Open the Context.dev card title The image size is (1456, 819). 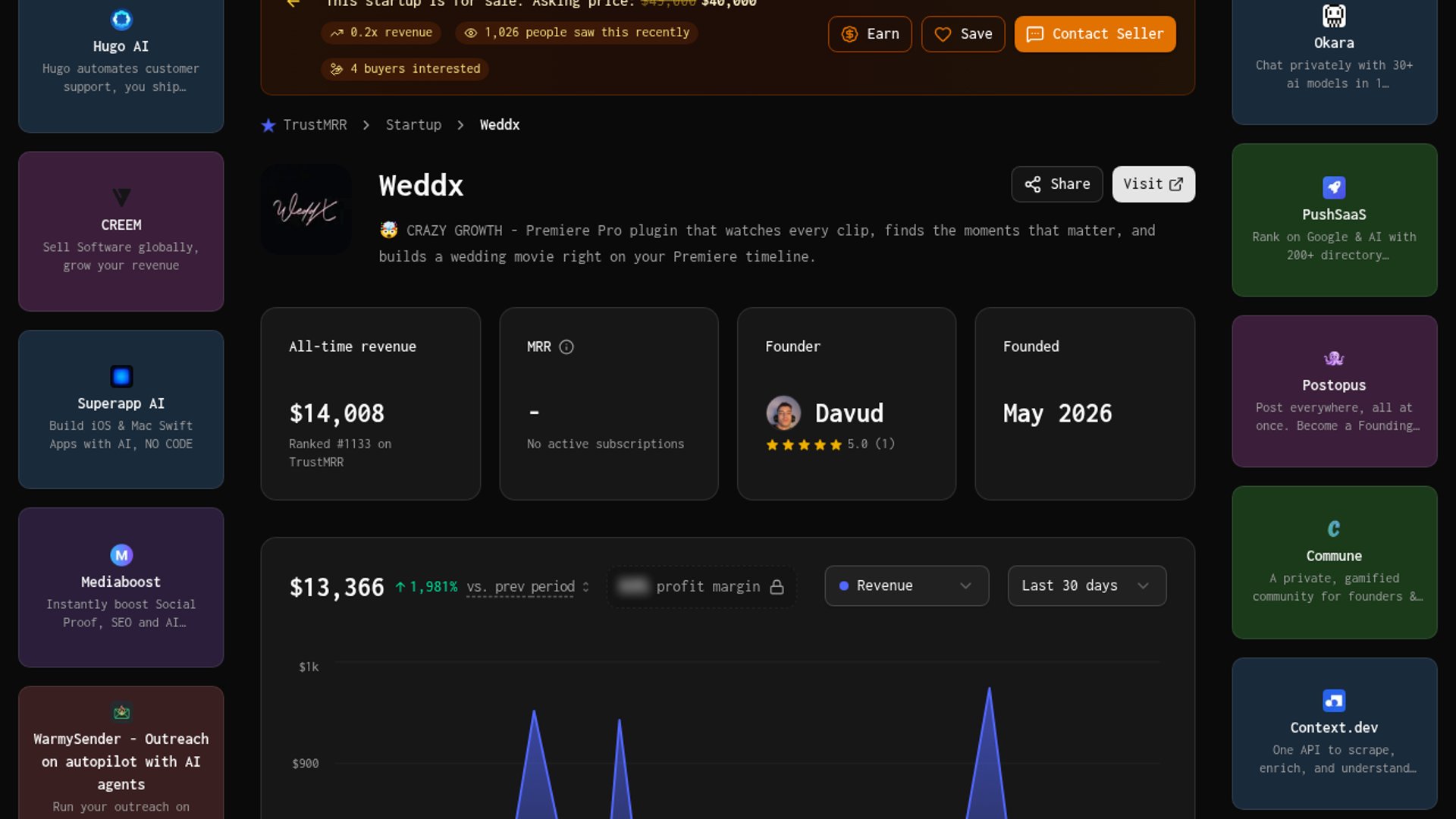click(x=1334, y=728)
